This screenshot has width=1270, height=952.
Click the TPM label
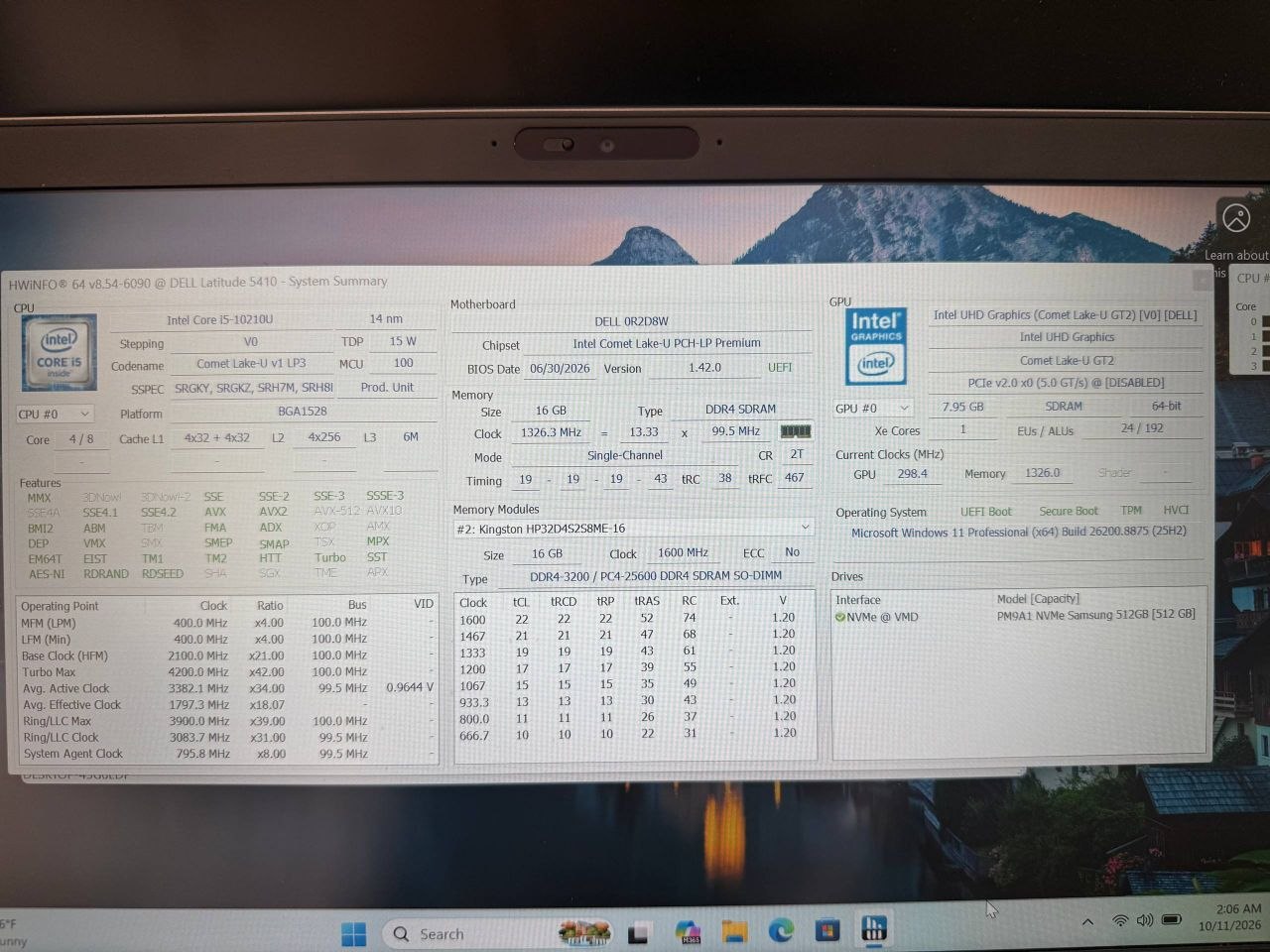pyautogui.click(x=1131, y=510)
